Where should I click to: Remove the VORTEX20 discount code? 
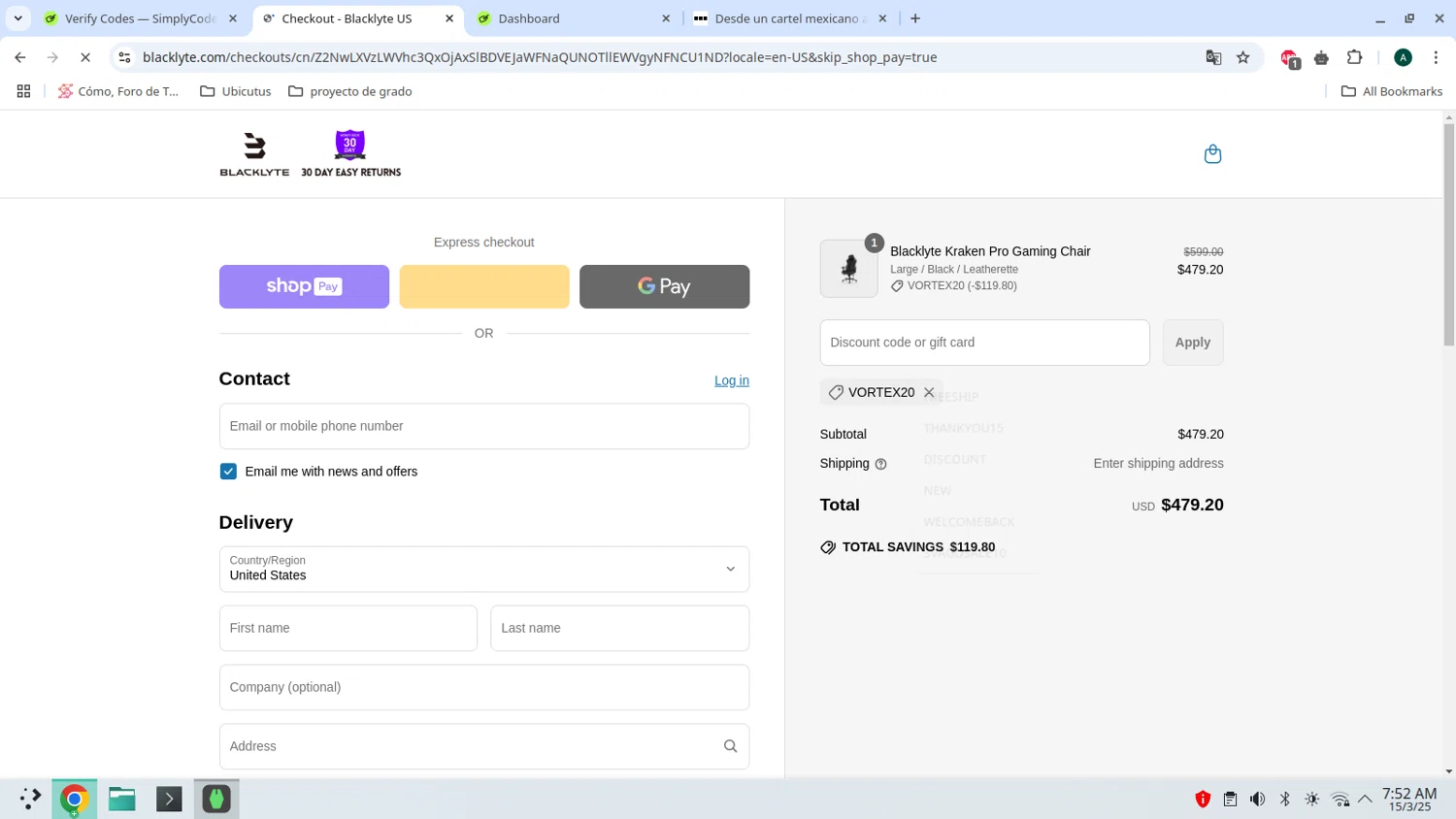(929, 392)
